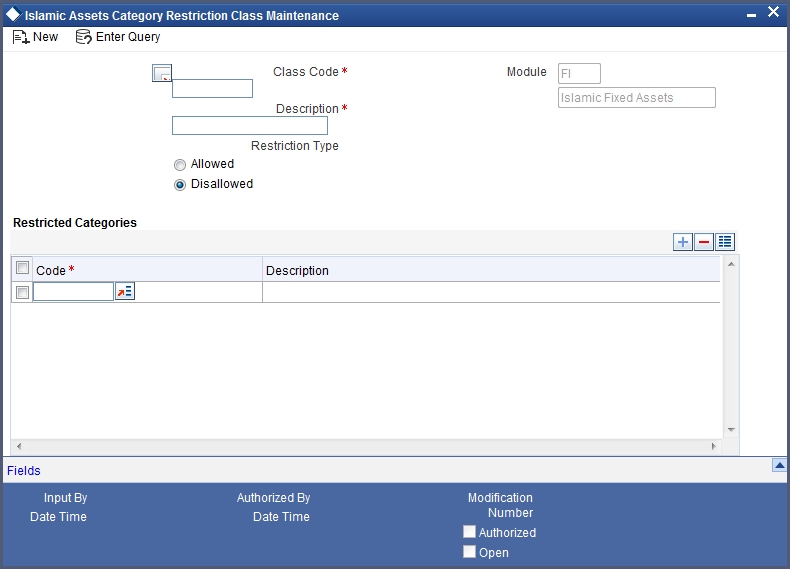Click the New record icon
Image resolution: width=790 pixels, height=569 pixels.
pyautogui.click(x=21, y=37)
